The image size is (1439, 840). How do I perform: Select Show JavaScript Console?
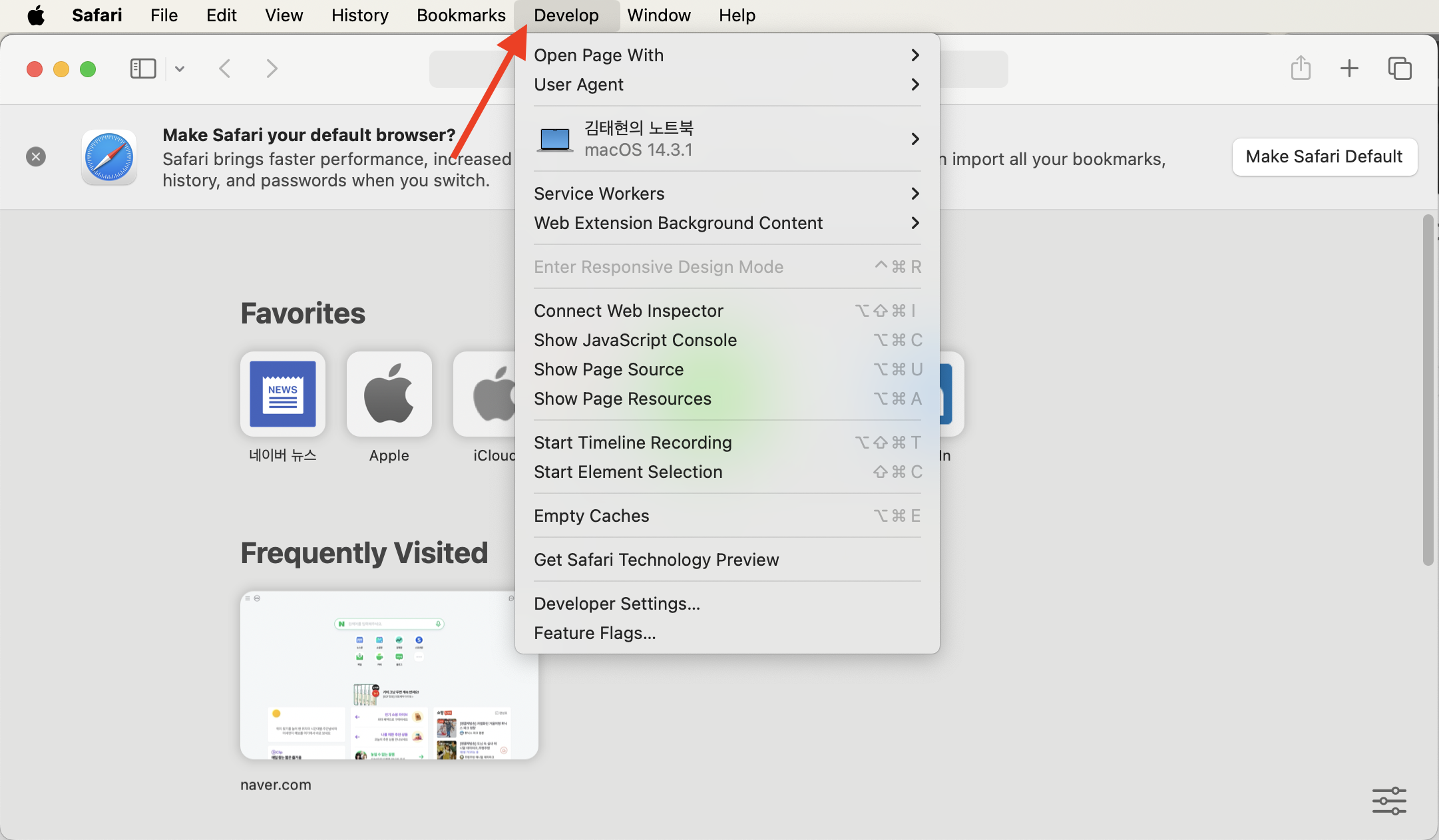727,340
